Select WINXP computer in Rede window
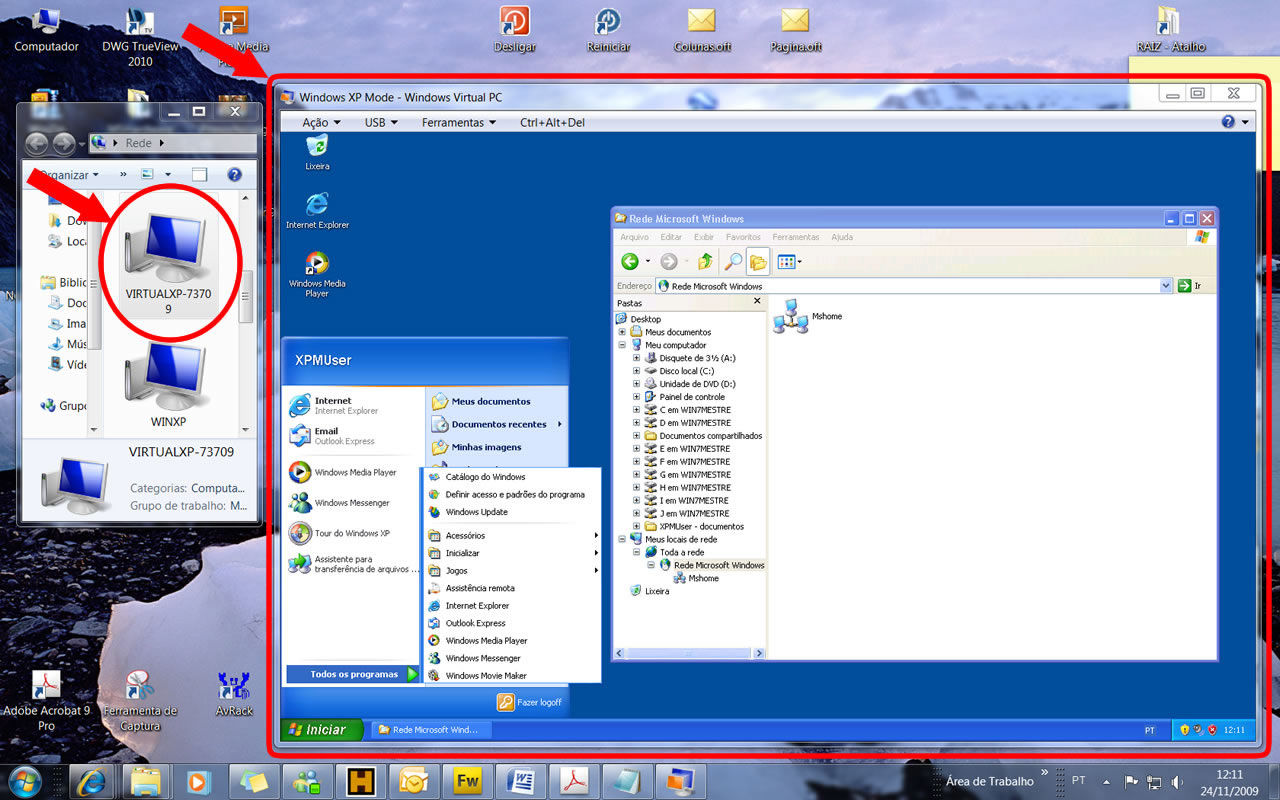Viewport: 1280px width, 800px height. (x=169, y=385)
